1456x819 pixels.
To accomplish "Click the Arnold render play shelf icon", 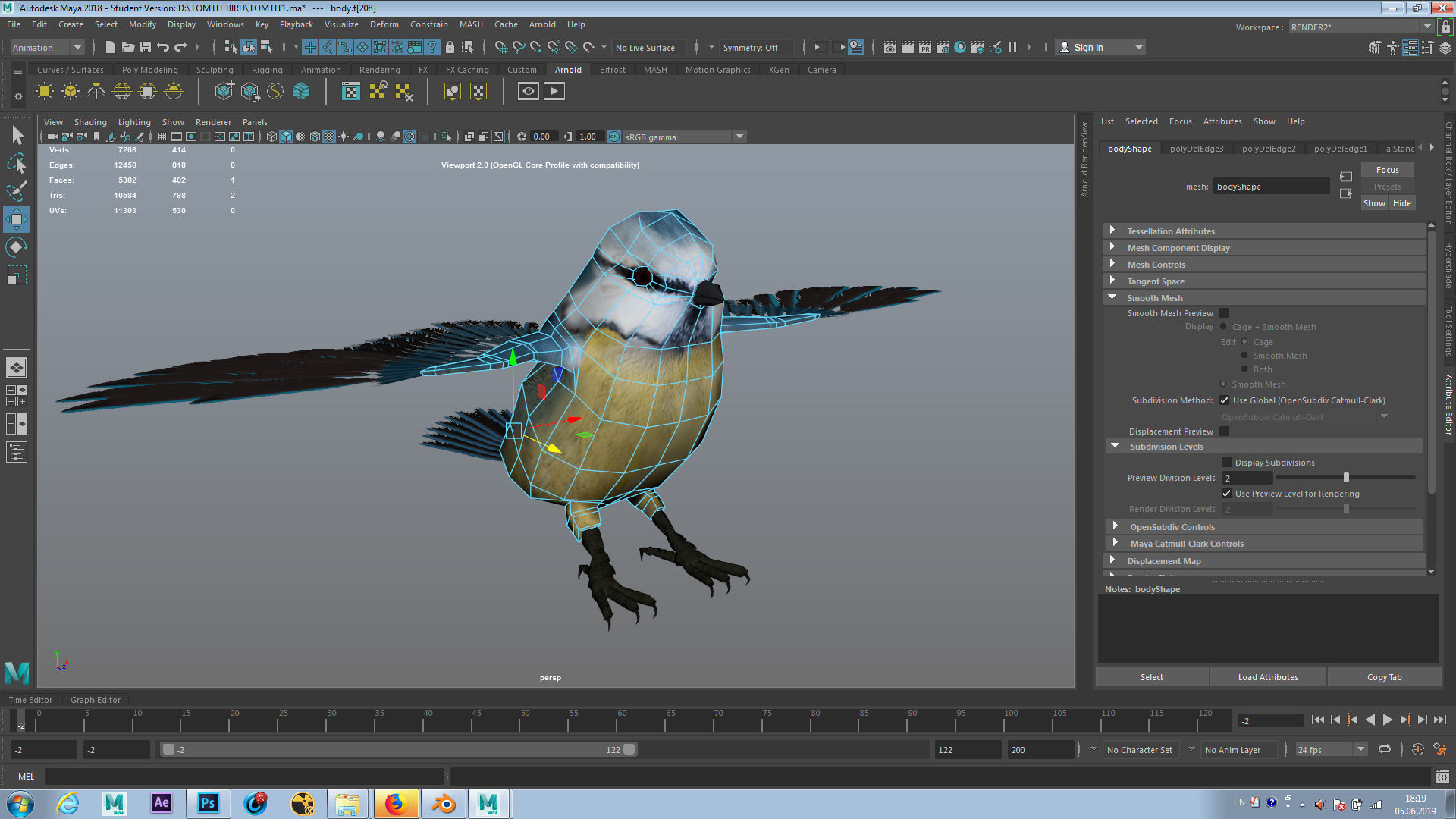I will [554, 92].
